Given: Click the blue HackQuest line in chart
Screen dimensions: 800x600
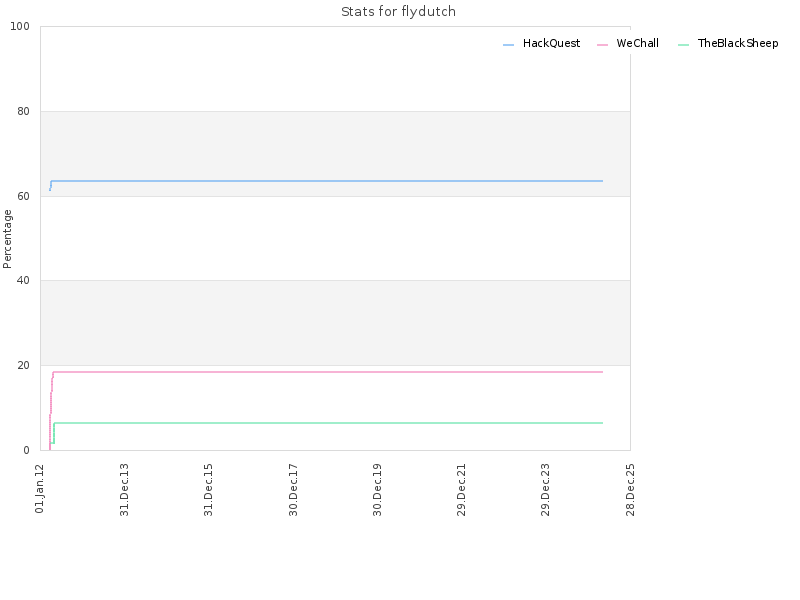Looking at the screenshot, I should [x=327, y=181].
